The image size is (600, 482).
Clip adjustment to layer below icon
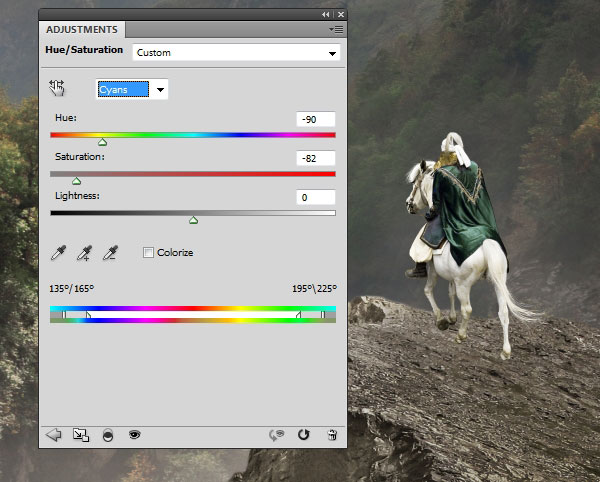[108, 435]
